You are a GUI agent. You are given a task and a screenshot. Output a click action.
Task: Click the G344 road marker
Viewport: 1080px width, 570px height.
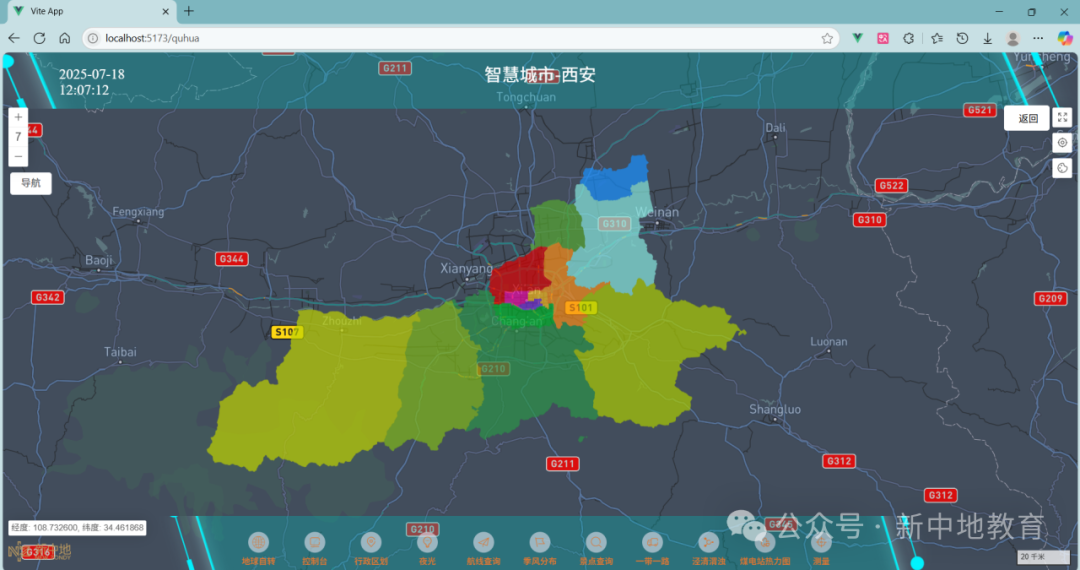[231, 260]
